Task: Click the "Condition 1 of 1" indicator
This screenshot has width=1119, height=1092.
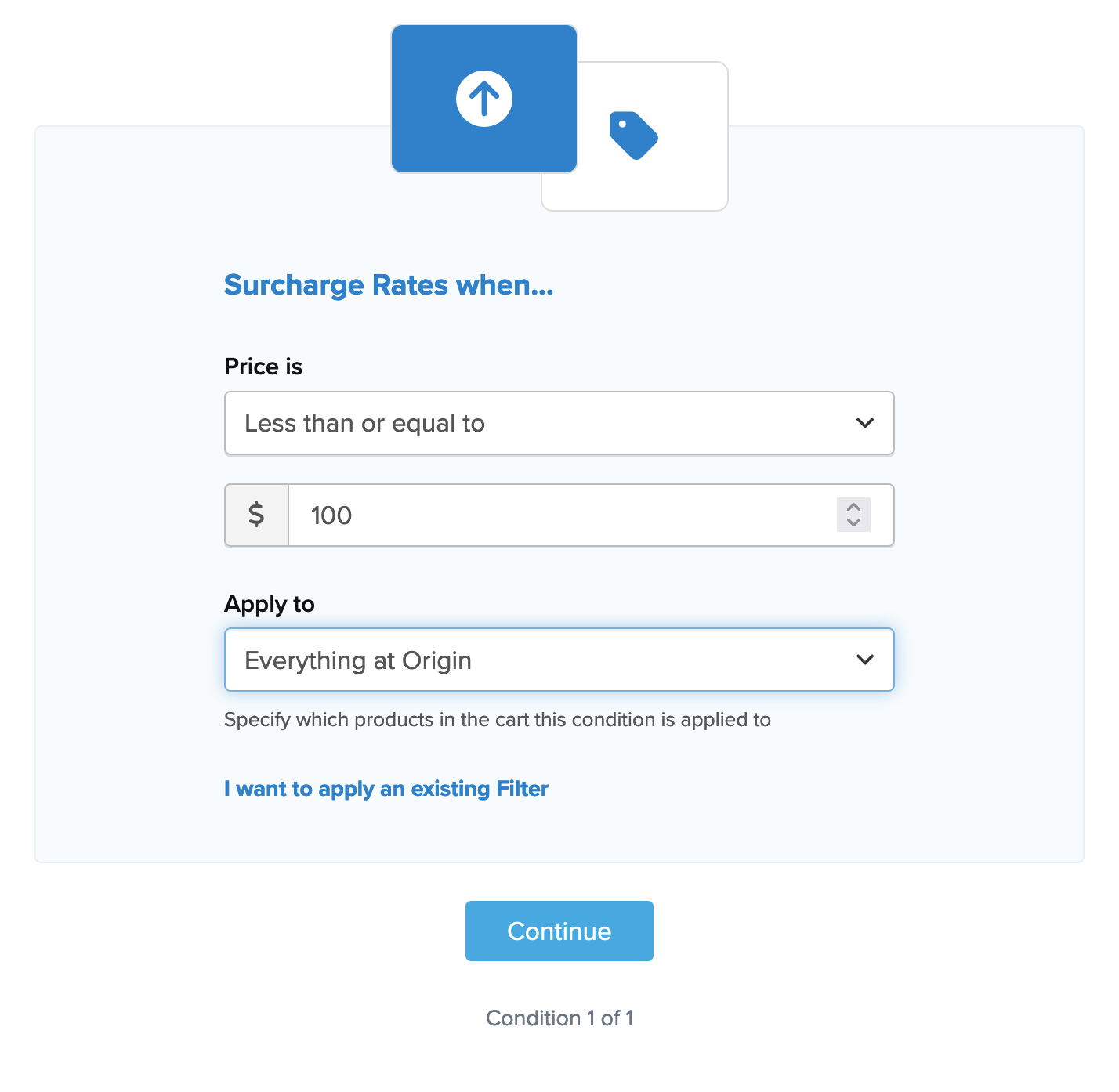Action: tap(559, 1018)
